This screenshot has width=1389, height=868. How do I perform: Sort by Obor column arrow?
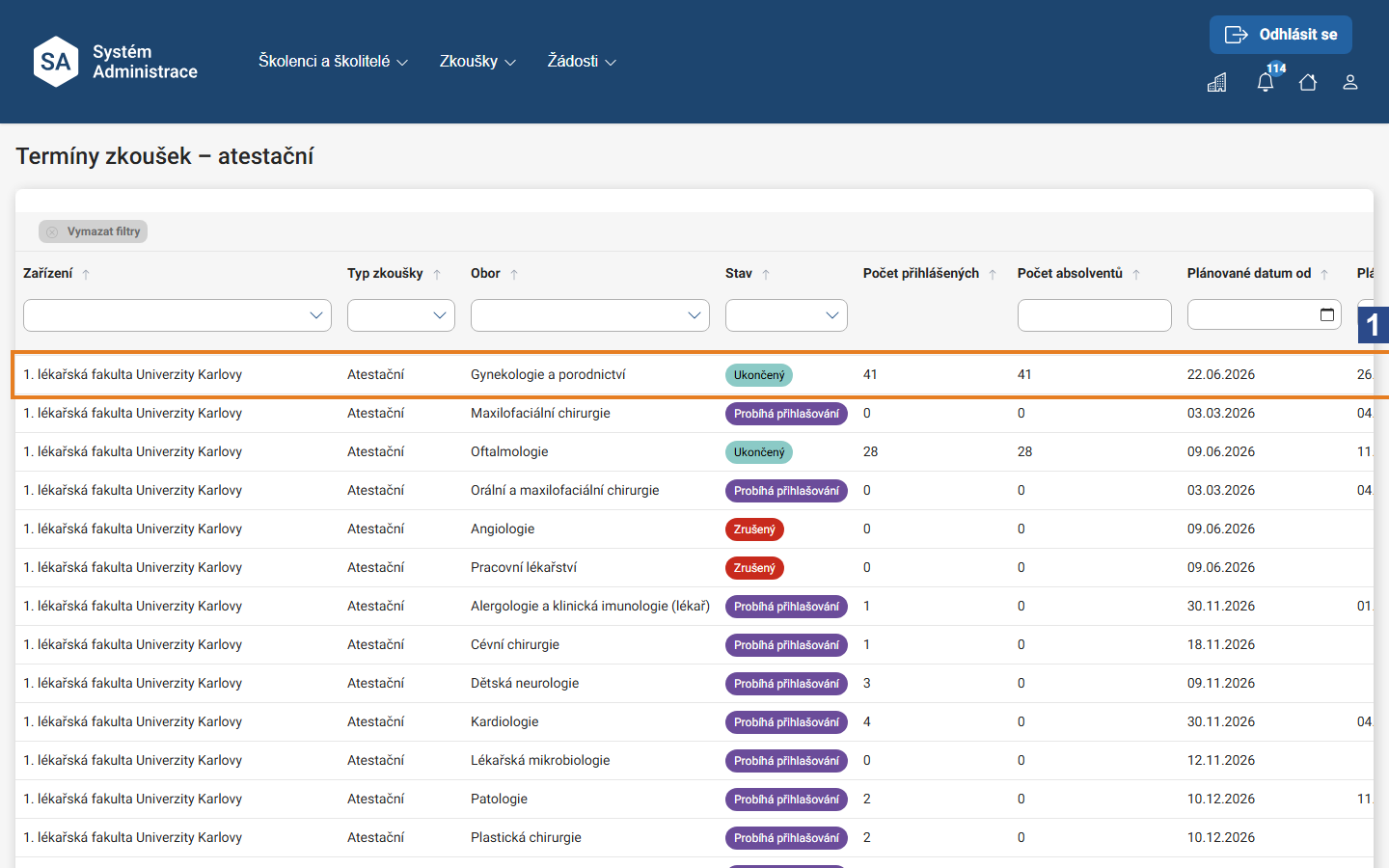point(514,274)
